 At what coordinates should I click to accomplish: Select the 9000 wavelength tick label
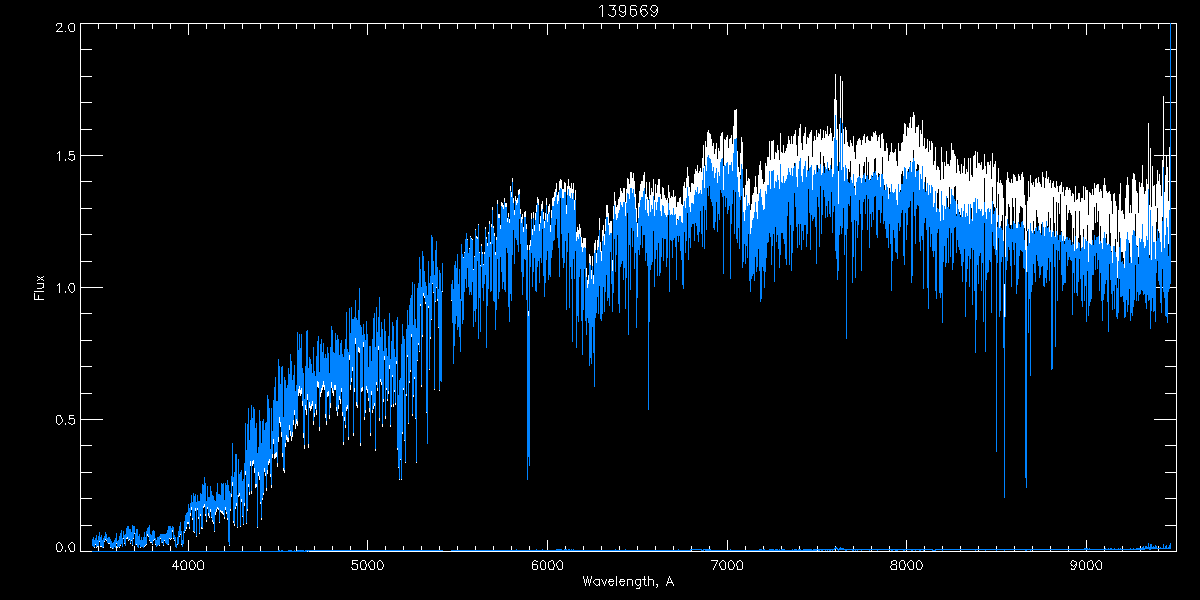[x=1086, y=565]
